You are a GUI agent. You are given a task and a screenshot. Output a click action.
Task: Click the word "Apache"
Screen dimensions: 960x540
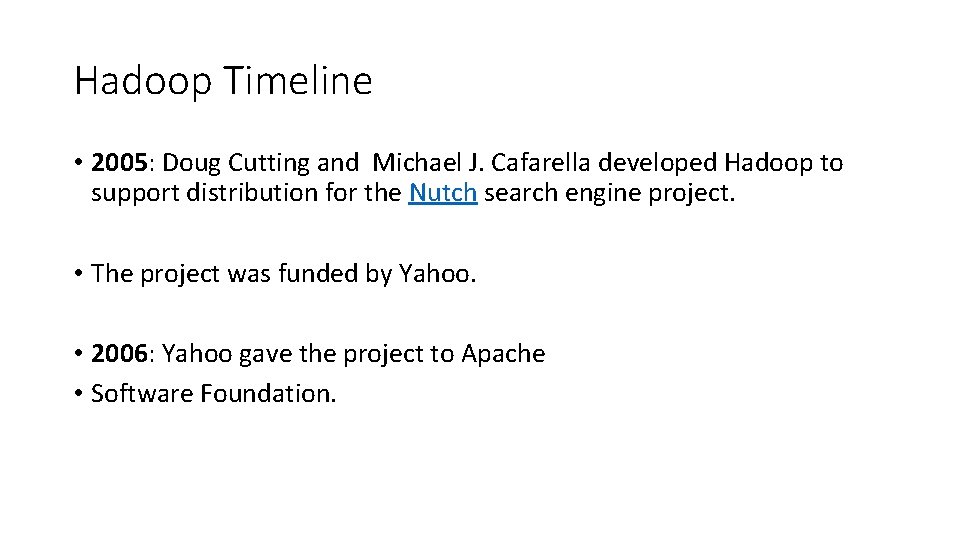[503, 354]
